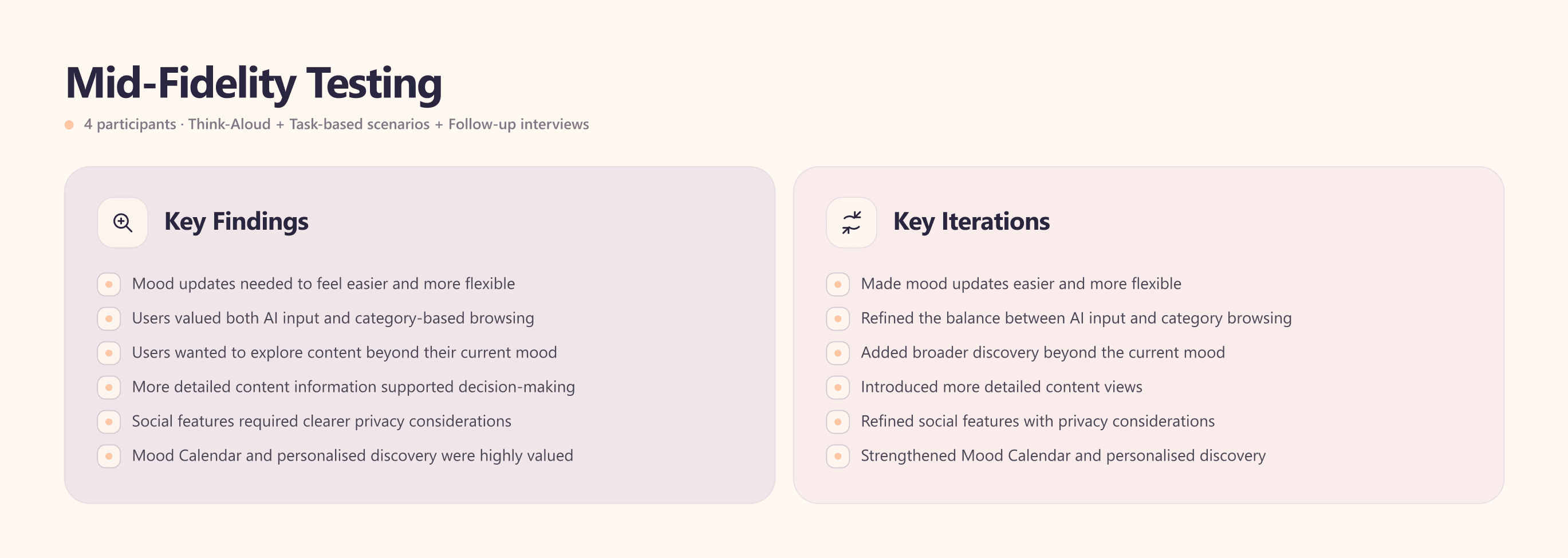Click 'Refined social features with privacy considerations' text
This screenshot has width=1568, height=558.
coord(1037,421)
